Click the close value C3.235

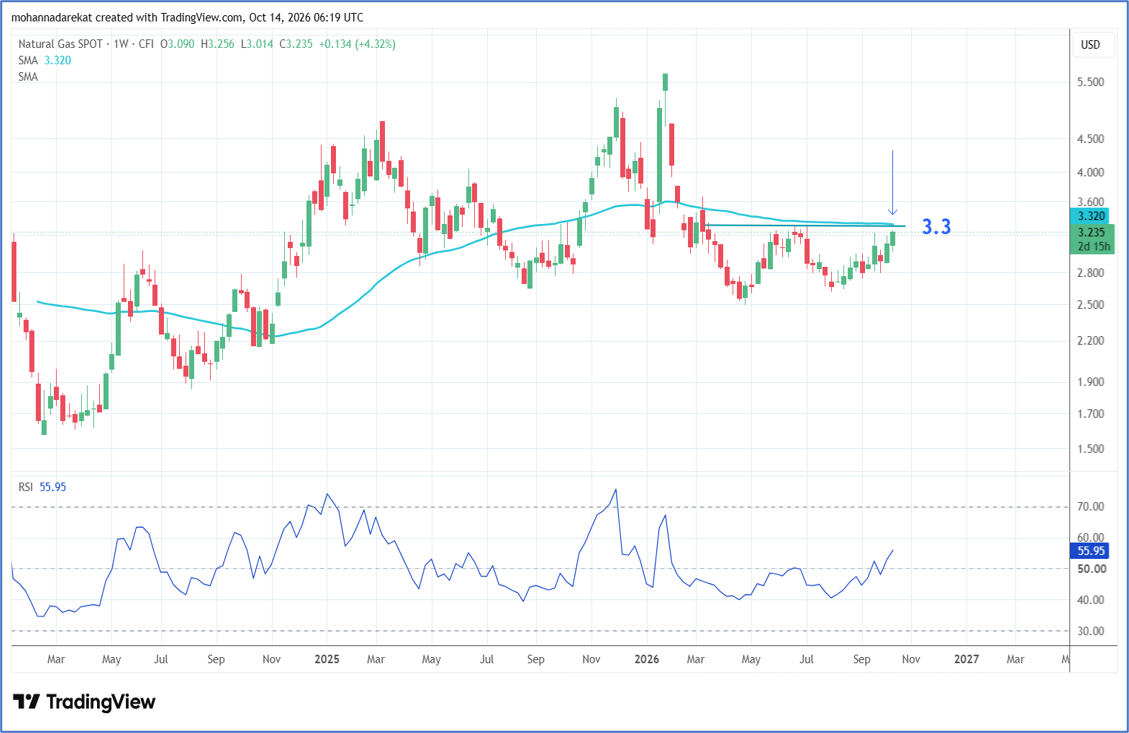tap(296, 44)
